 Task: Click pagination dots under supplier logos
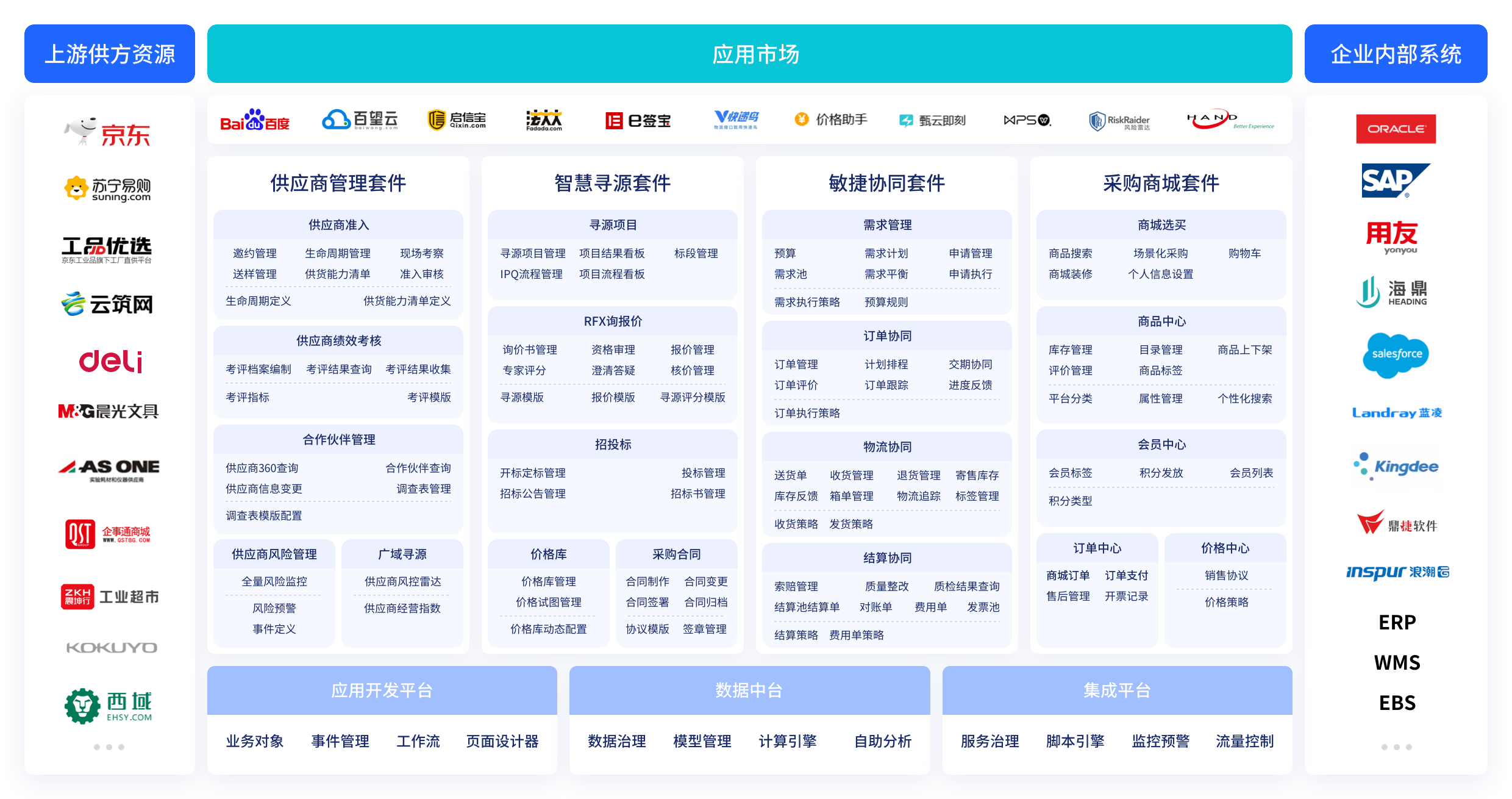(x=109, y=747)
